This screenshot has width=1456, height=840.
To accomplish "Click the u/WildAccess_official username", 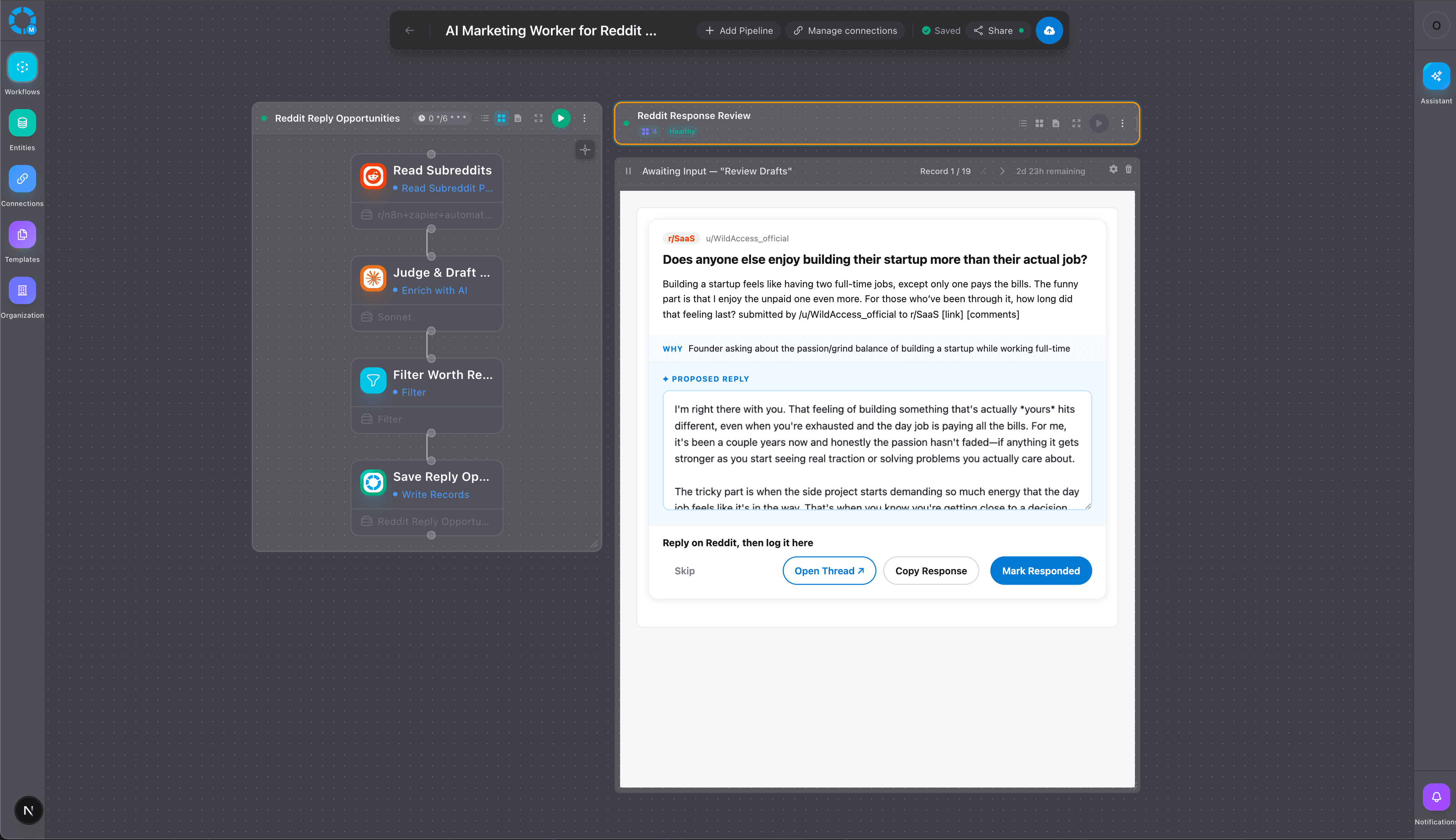I will 747,238.
